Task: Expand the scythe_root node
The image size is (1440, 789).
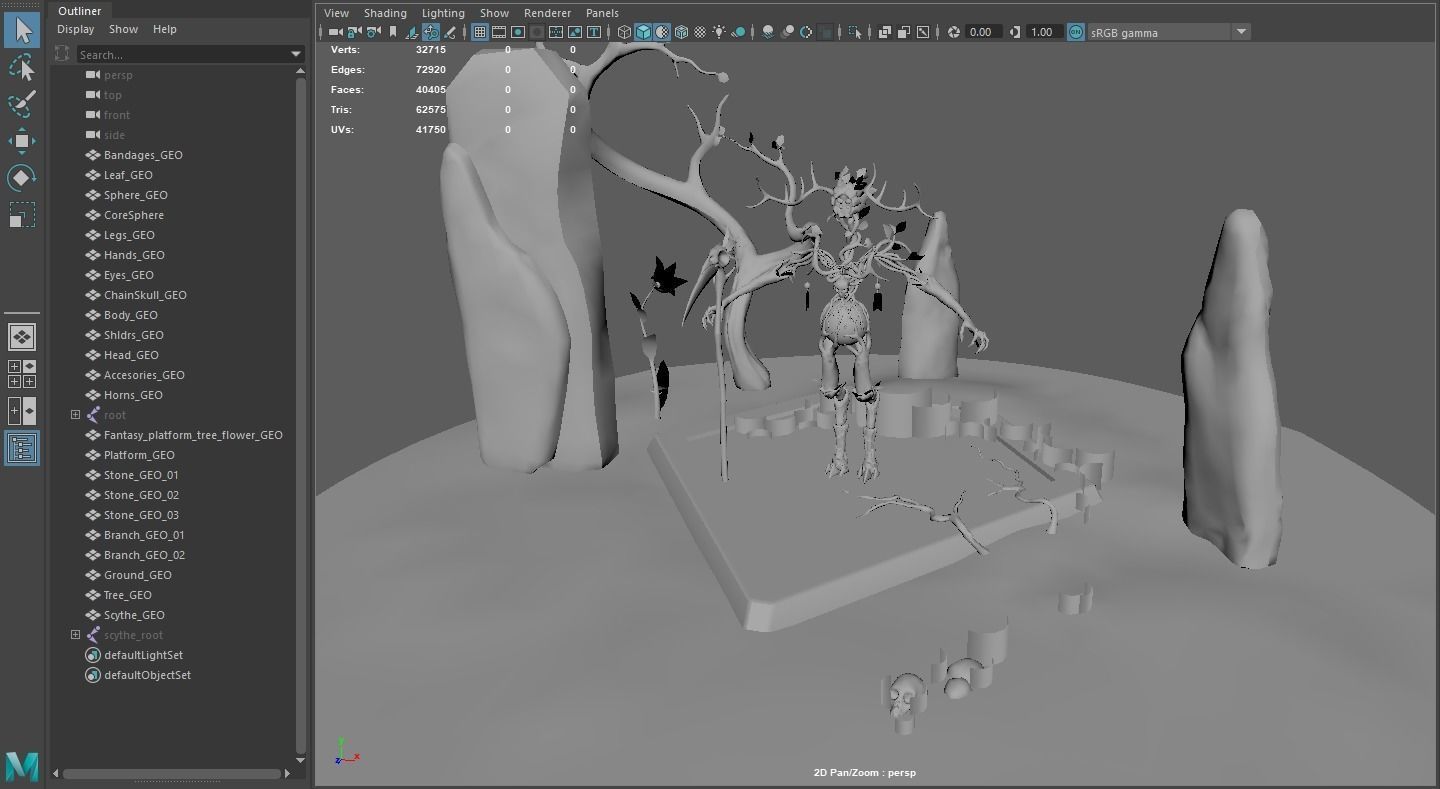Action: [75, 634]
